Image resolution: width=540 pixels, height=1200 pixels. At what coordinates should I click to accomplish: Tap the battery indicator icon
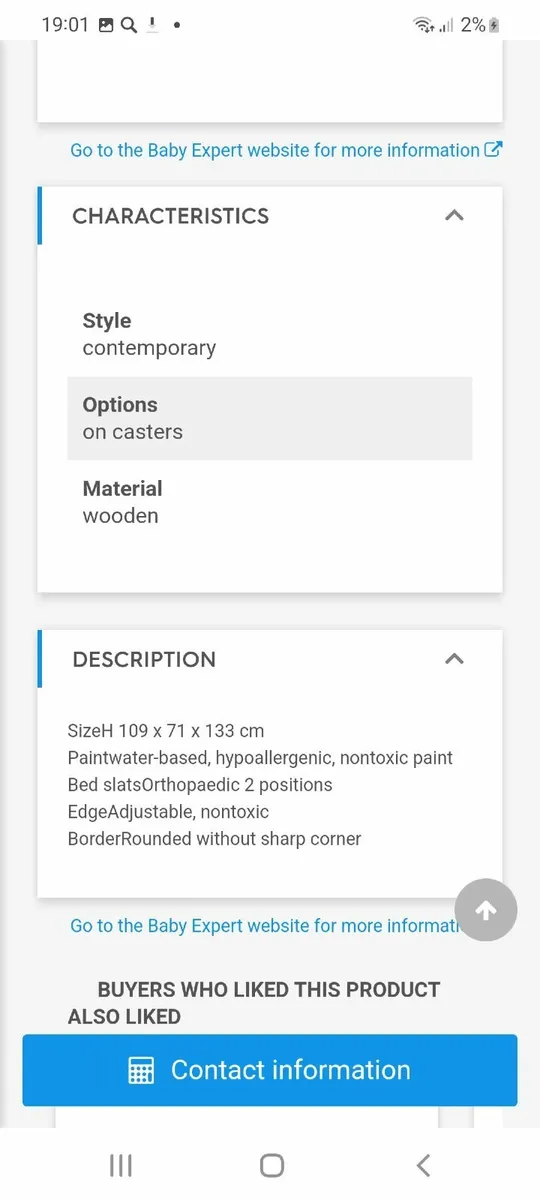(494, 25)
